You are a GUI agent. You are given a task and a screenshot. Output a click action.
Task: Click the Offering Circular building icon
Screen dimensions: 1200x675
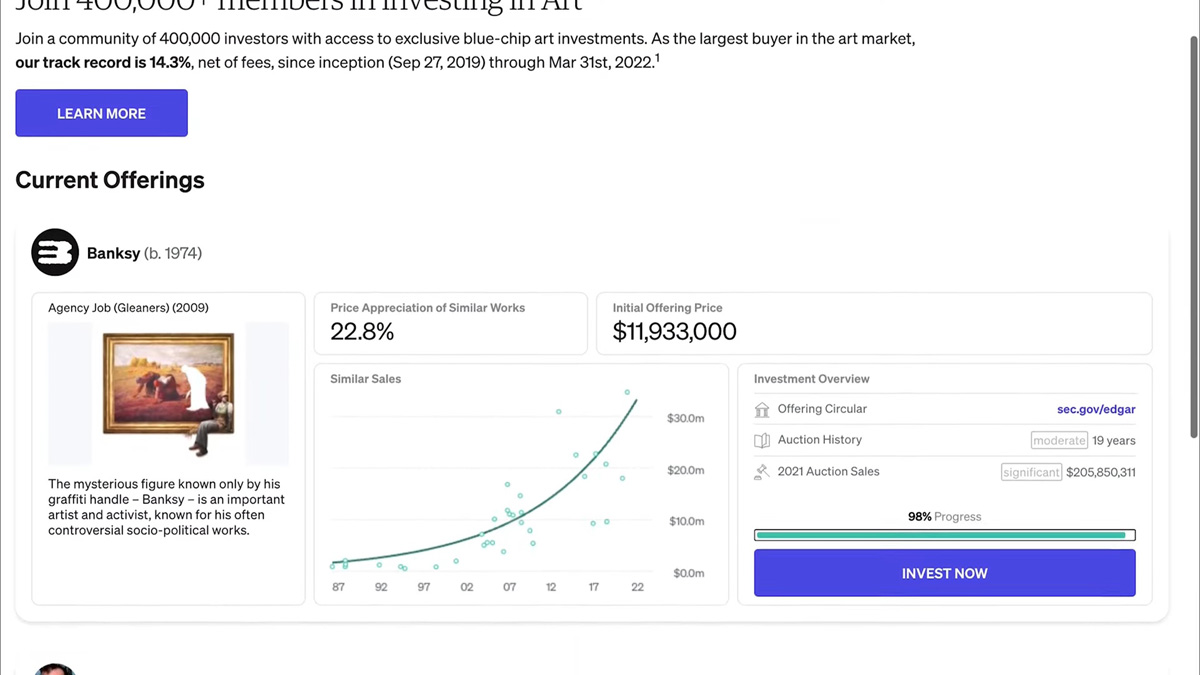pyautogui.click(x=762, y=410)
